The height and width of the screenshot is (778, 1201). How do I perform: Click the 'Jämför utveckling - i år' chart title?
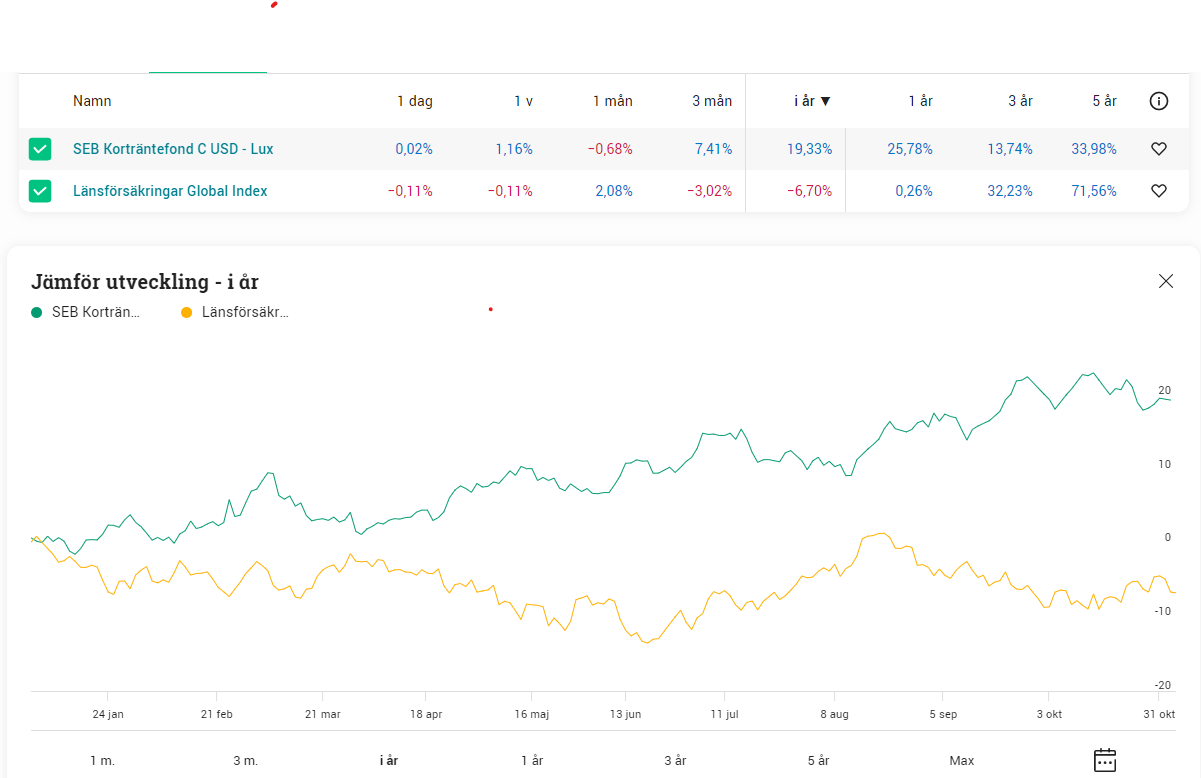[145, 282]
